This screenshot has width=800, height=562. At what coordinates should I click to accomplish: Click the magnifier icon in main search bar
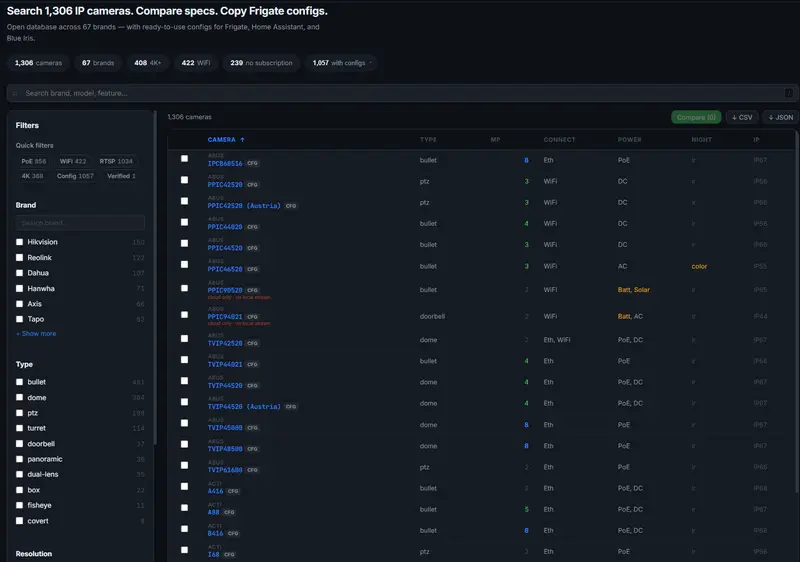(x=15, y=93)
